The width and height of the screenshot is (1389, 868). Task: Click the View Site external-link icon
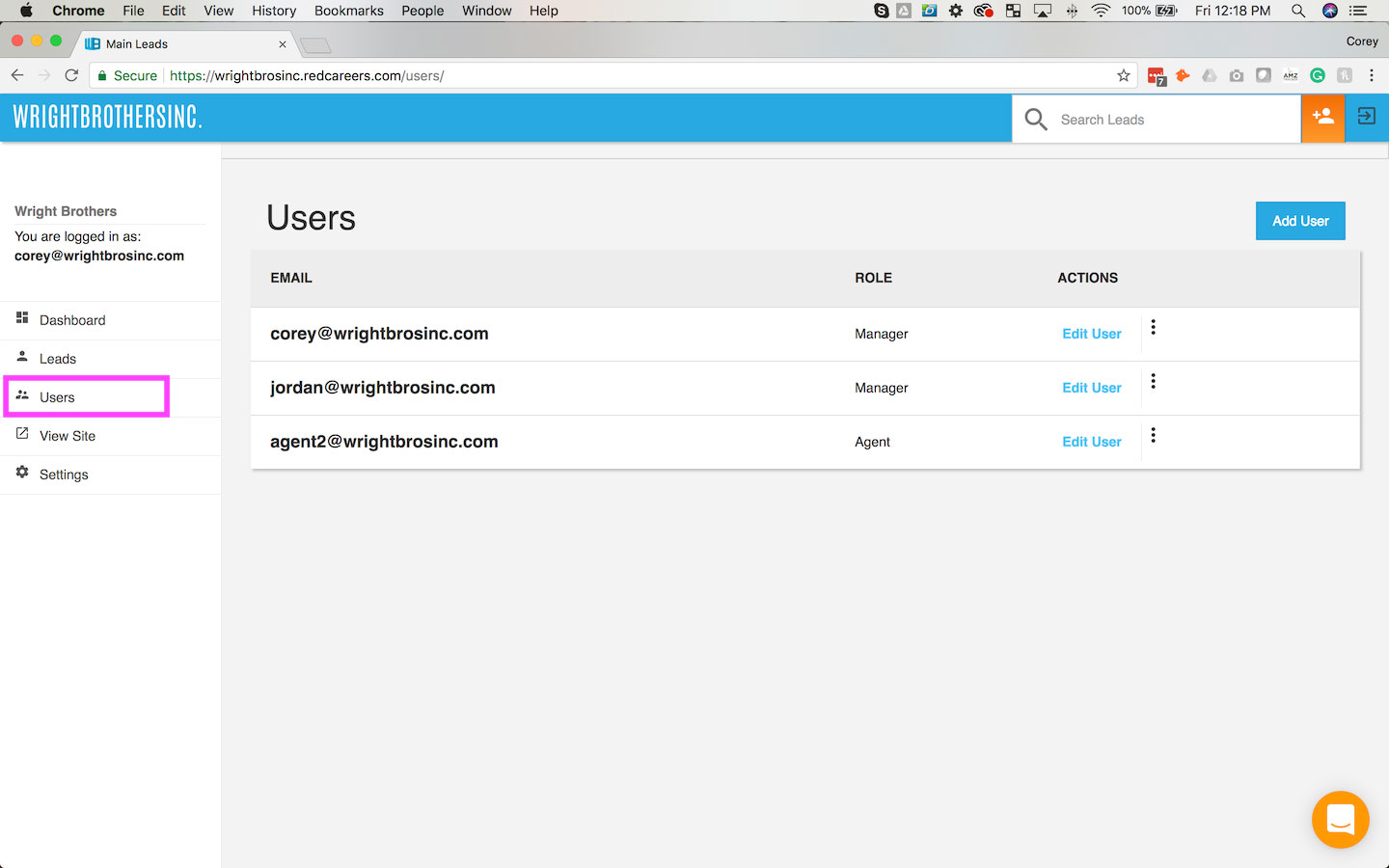point(22,433)
